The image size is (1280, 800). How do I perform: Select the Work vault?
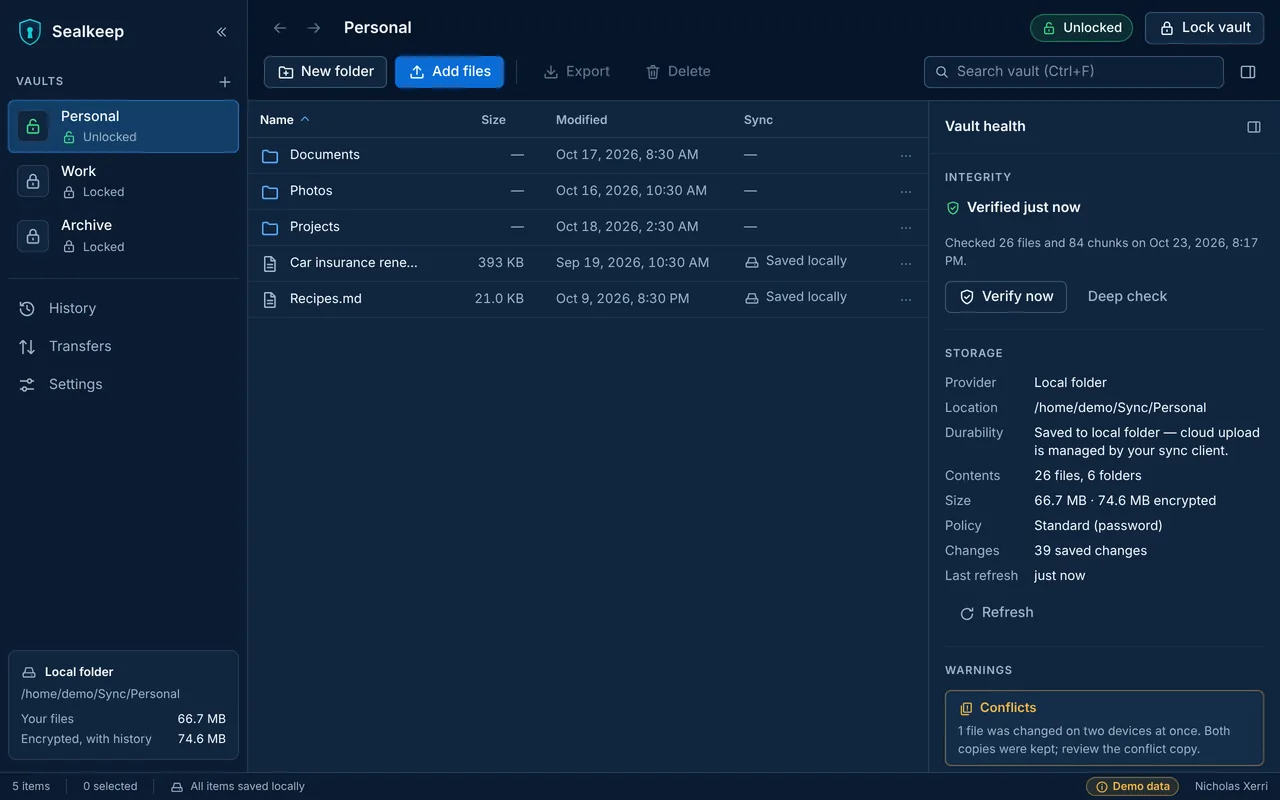click(123, 181)
